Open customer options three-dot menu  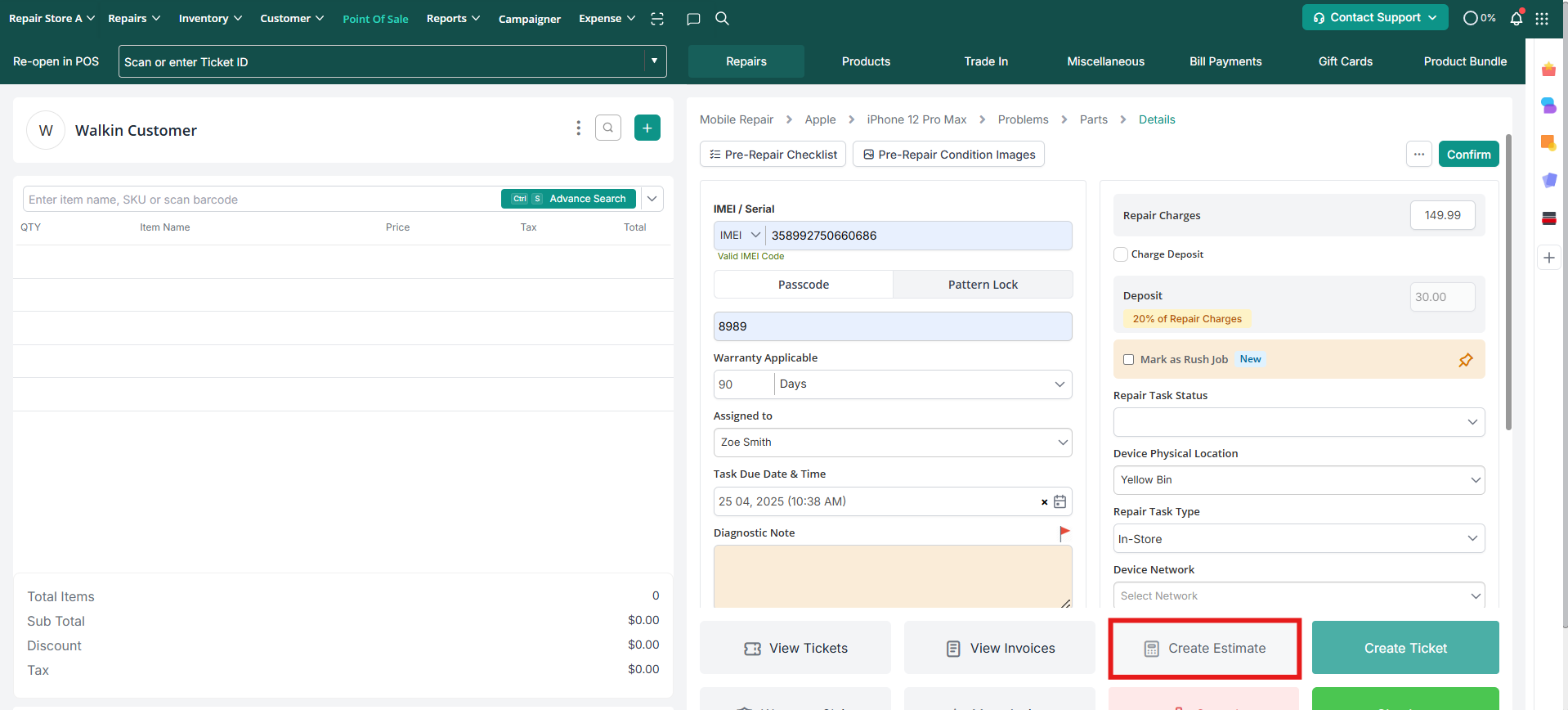point(578,128)
